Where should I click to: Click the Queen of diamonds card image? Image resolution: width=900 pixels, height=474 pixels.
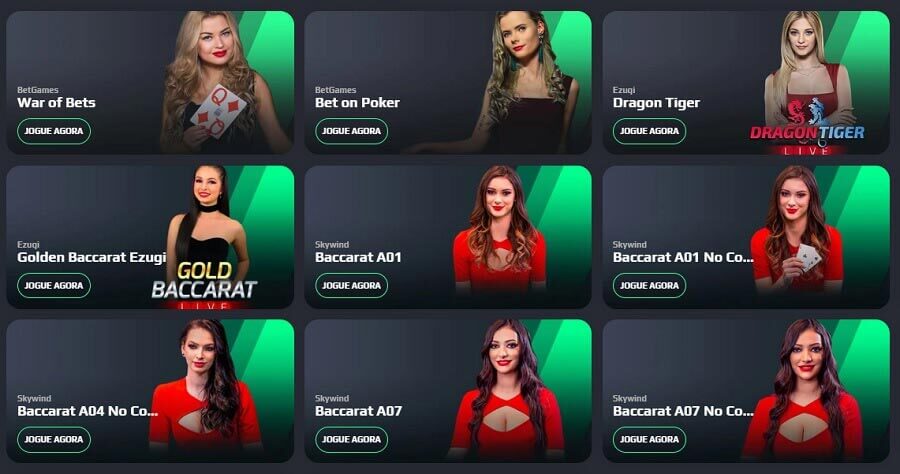(x=219, y=111)
